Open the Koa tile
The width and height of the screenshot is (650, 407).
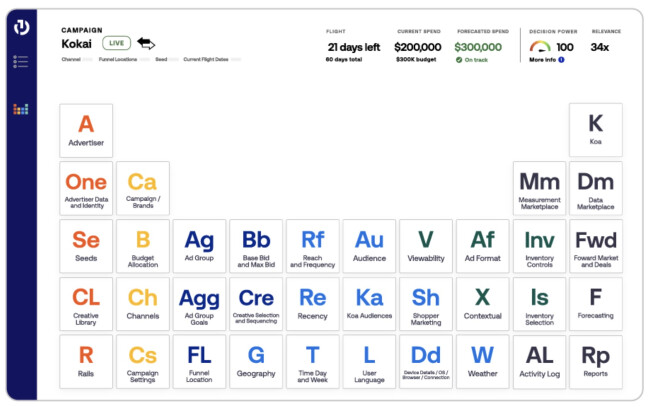[596, 130]
